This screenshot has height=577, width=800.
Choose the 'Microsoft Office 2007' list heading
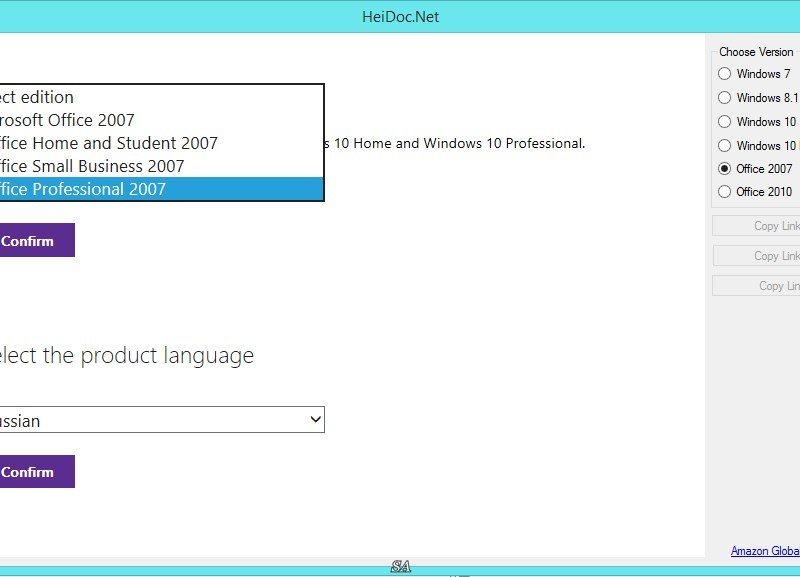(x=161, y=120)
